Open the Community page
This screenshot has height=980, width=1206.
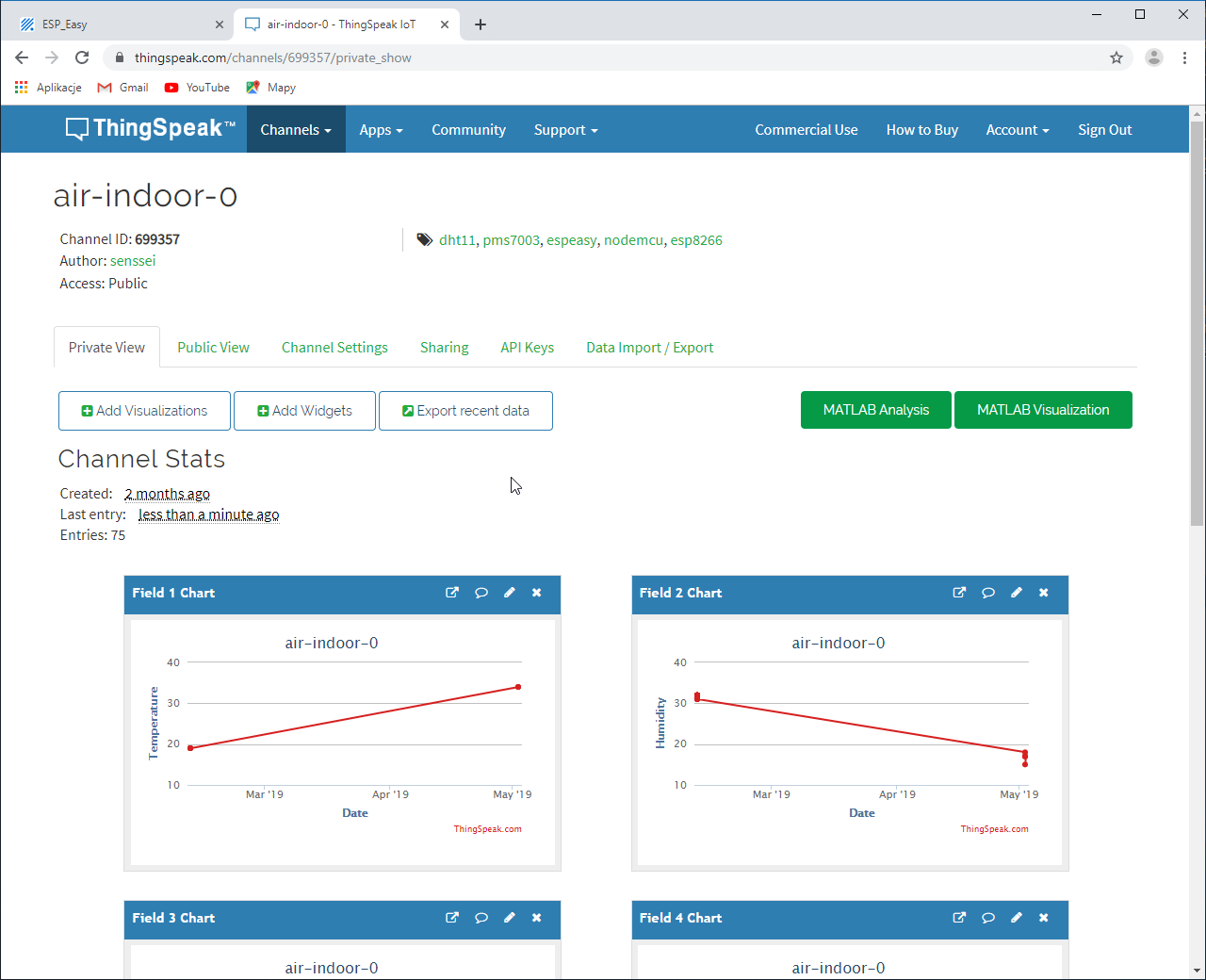pyautogui.click(x=468, y=130)
